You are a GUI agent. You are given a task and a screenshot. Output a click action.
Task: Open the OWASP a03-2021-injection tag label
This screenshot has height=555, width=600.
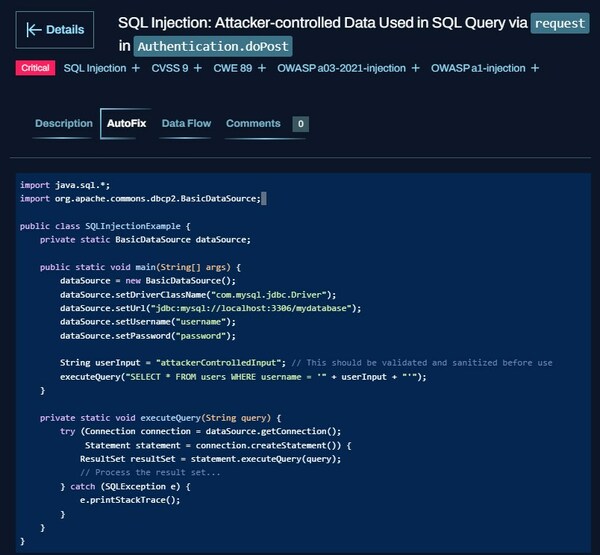coord(341,68)
